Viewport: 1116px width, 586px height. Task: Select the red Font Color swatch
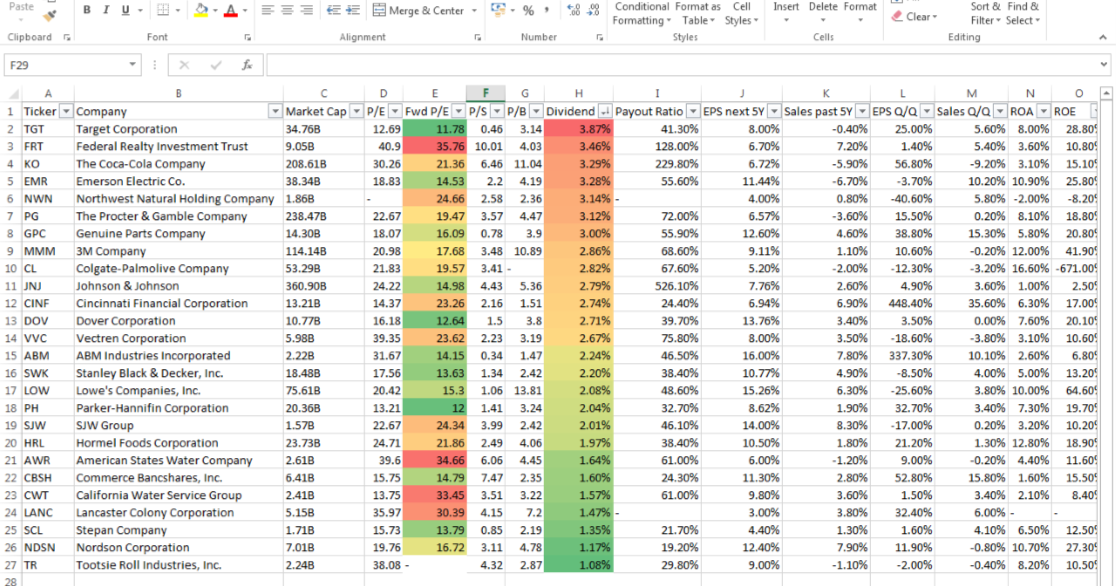[x=231, y=9]
